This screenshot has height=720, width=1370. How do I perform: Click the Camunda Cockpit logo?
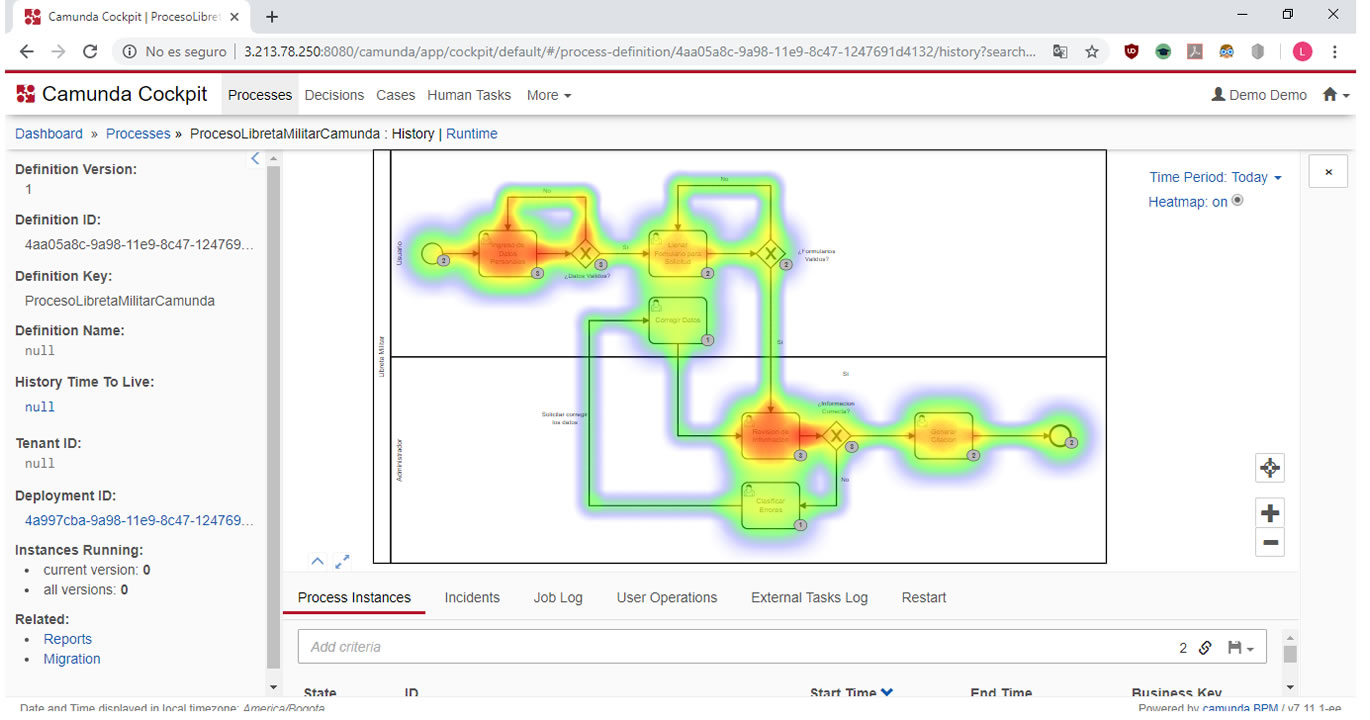click(x=112, y=94)
